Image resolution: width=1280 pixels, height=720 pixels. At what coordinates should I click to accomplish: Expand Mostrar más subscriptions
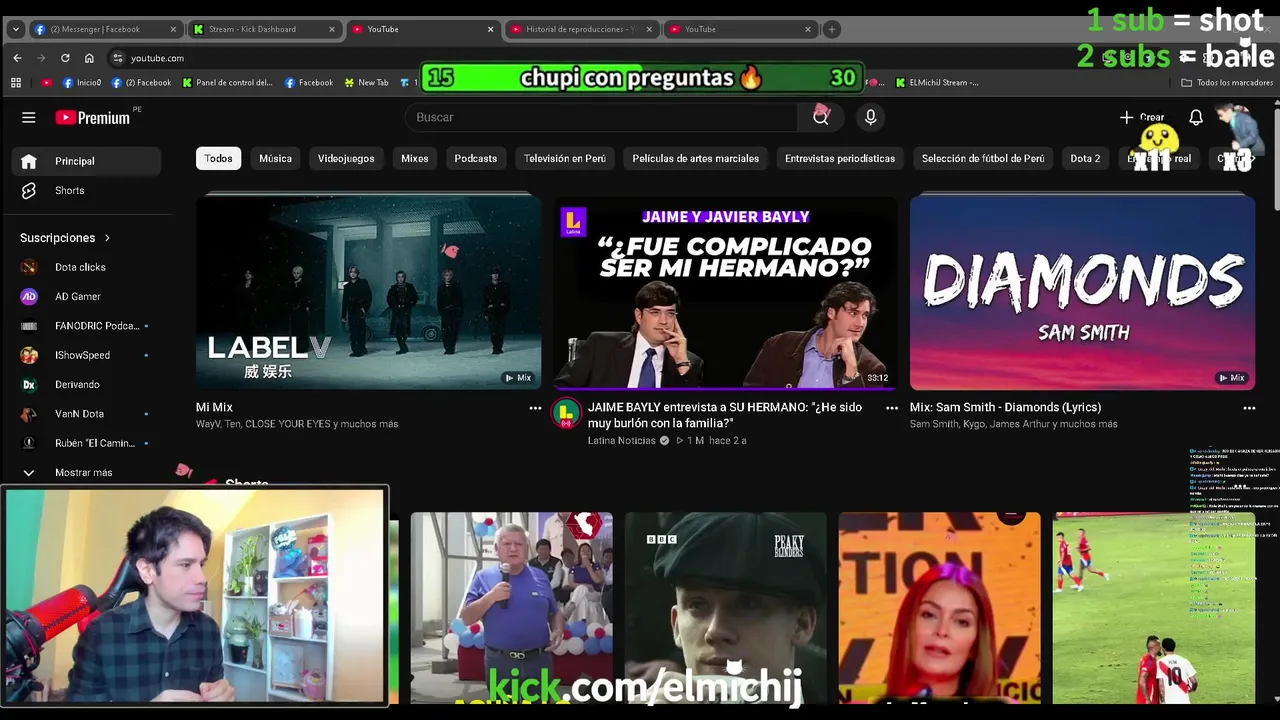click(87, 472)
